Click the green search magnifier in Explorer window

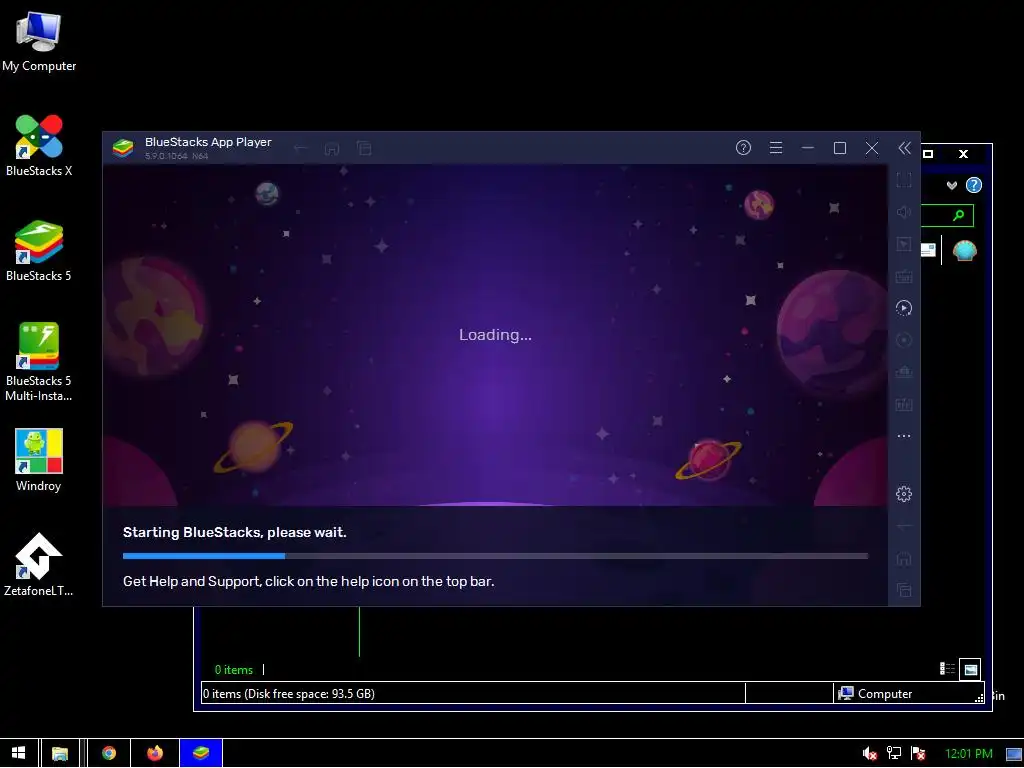point(958,216)
